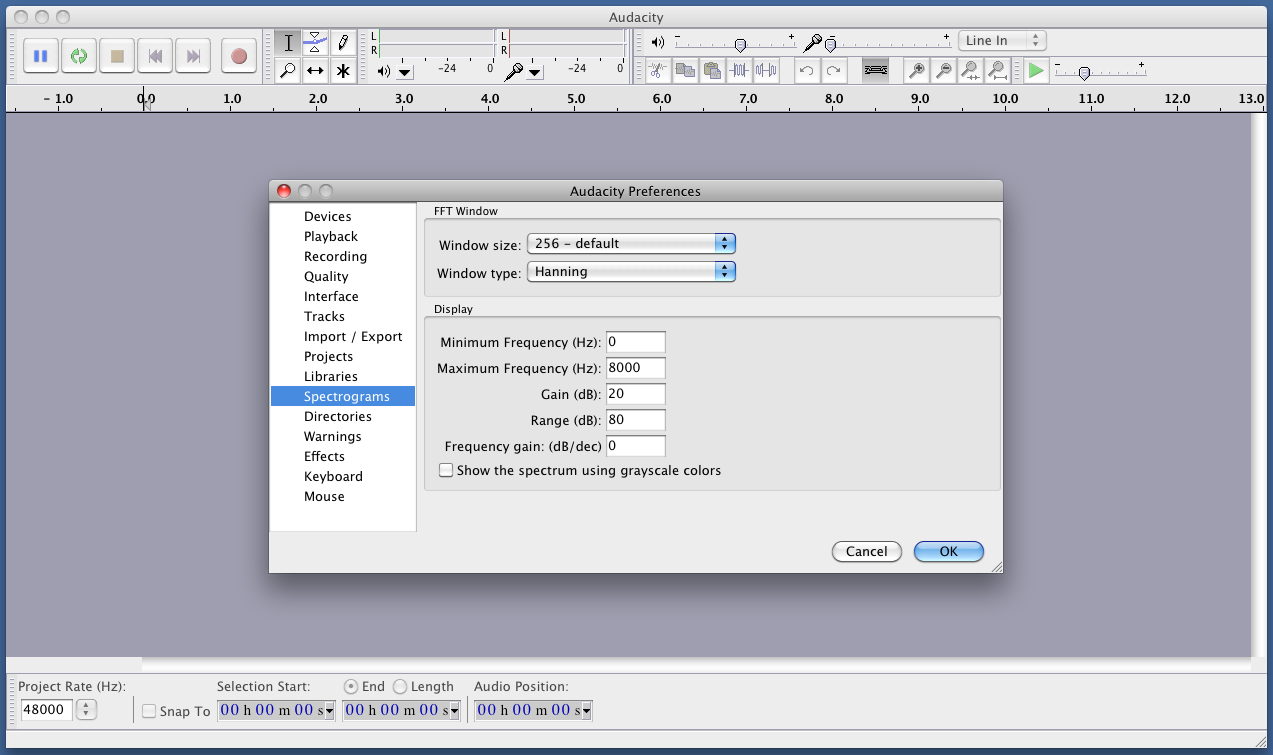Click the Pause transport button
1273x755 pixels.
[41, 56]
